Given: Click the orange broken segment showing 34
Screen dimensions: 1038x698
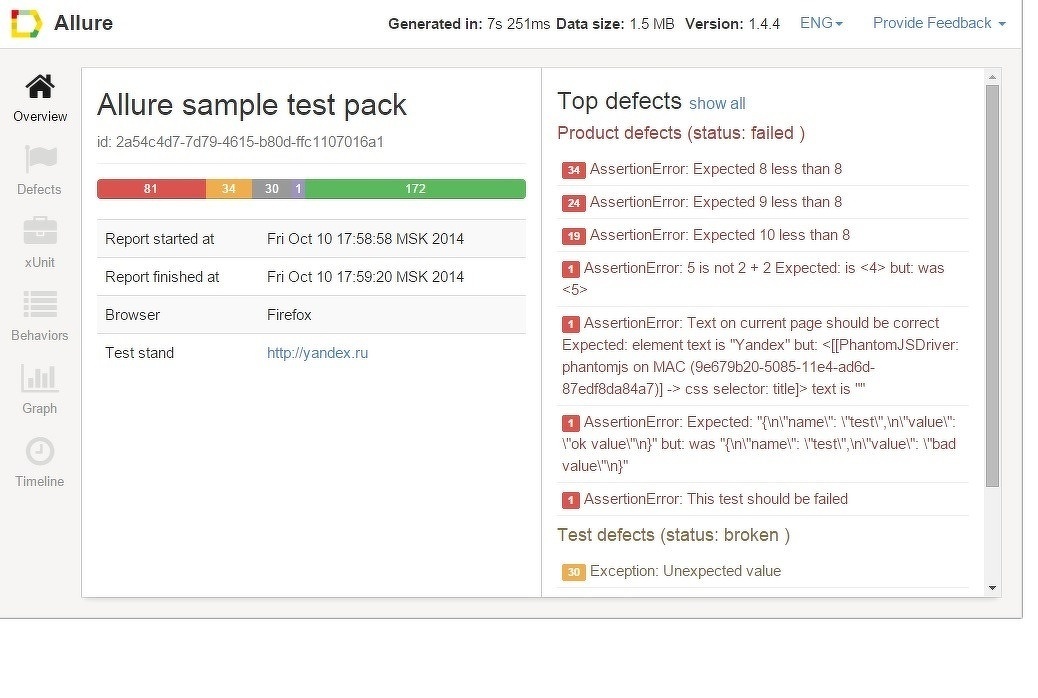Looking at the screenshot, I should 229,189.
